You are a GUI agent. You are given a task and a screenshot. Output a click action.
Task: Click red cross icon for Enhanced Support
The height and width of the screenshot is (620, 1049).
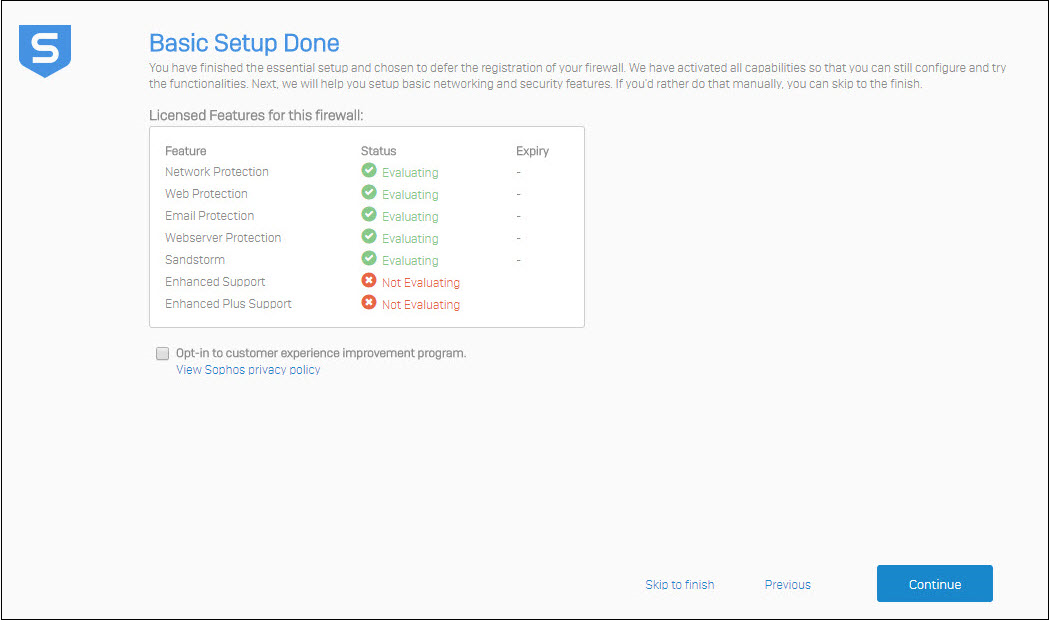pos(369,280)
